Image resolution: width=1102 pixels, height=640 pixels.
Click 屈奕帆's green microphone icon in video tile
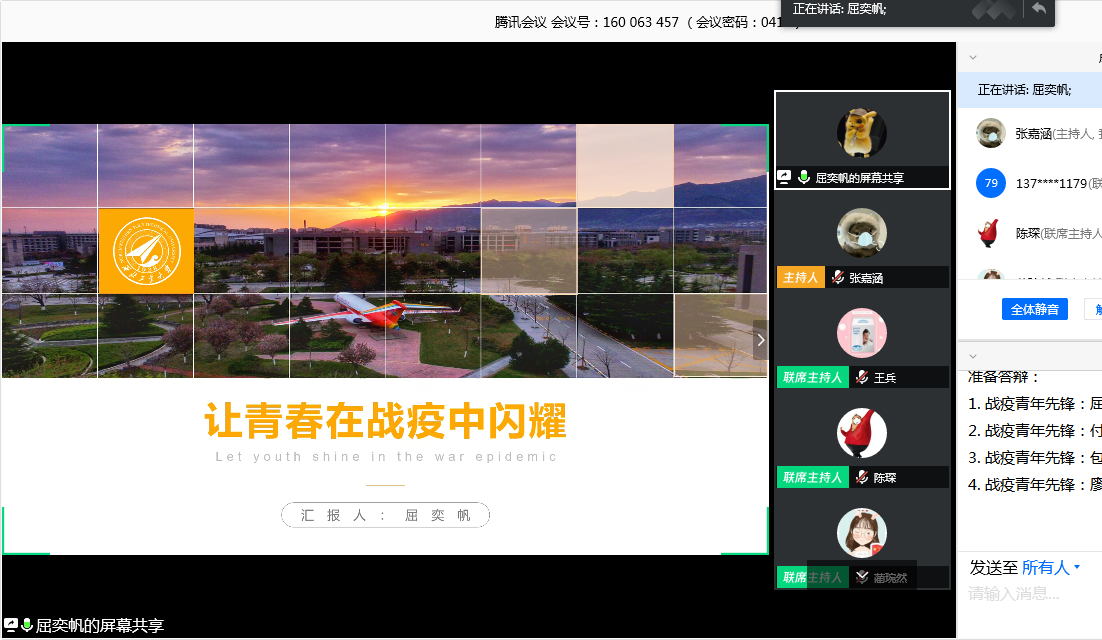tap(803, 177)
